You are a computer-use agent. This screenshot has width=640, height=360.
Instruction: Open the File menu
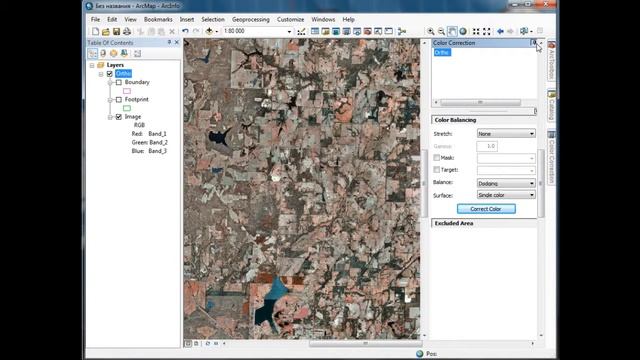(x=95, y=19)
